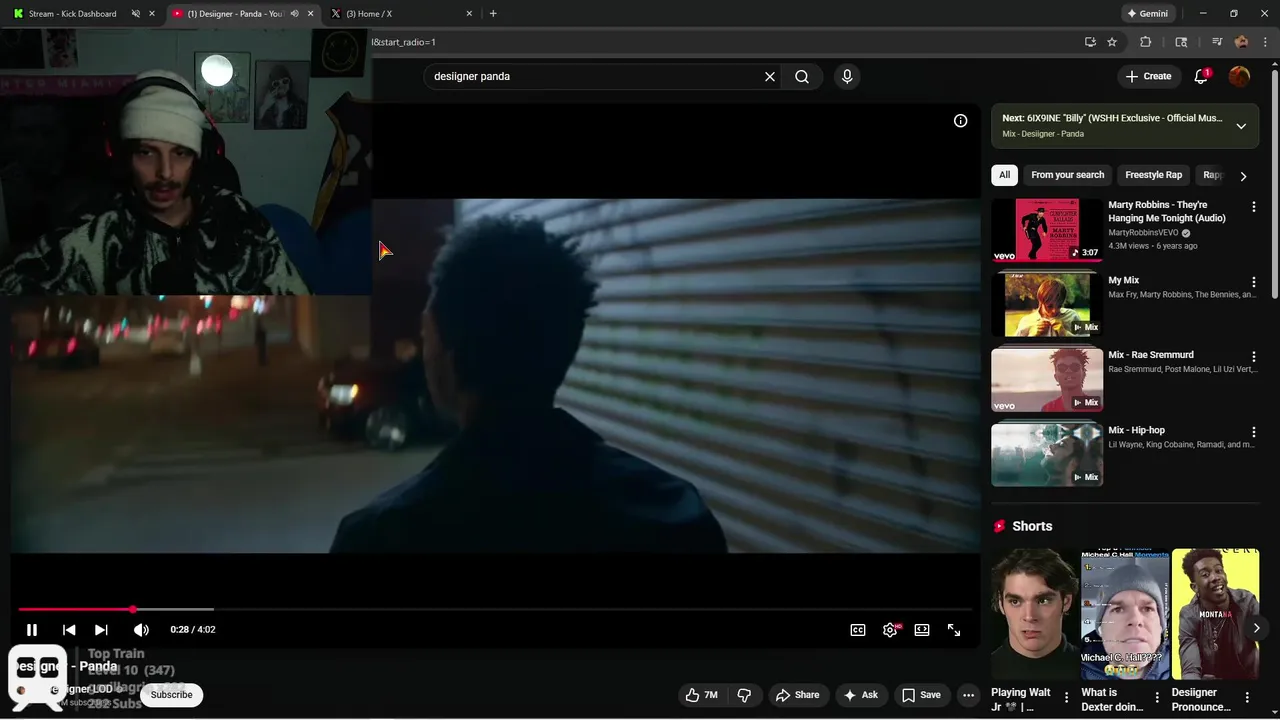Seek on the video progress bar
This screenshot has width=1280, height=720.
495,609
